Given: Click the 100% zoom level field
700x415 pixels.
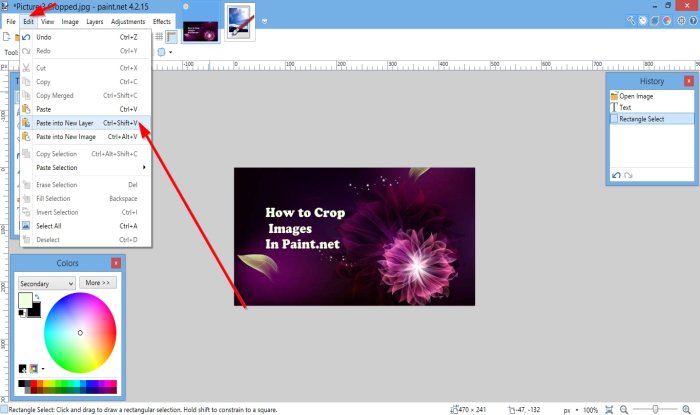Looking at the screenshot, I should tap(590, 410).
